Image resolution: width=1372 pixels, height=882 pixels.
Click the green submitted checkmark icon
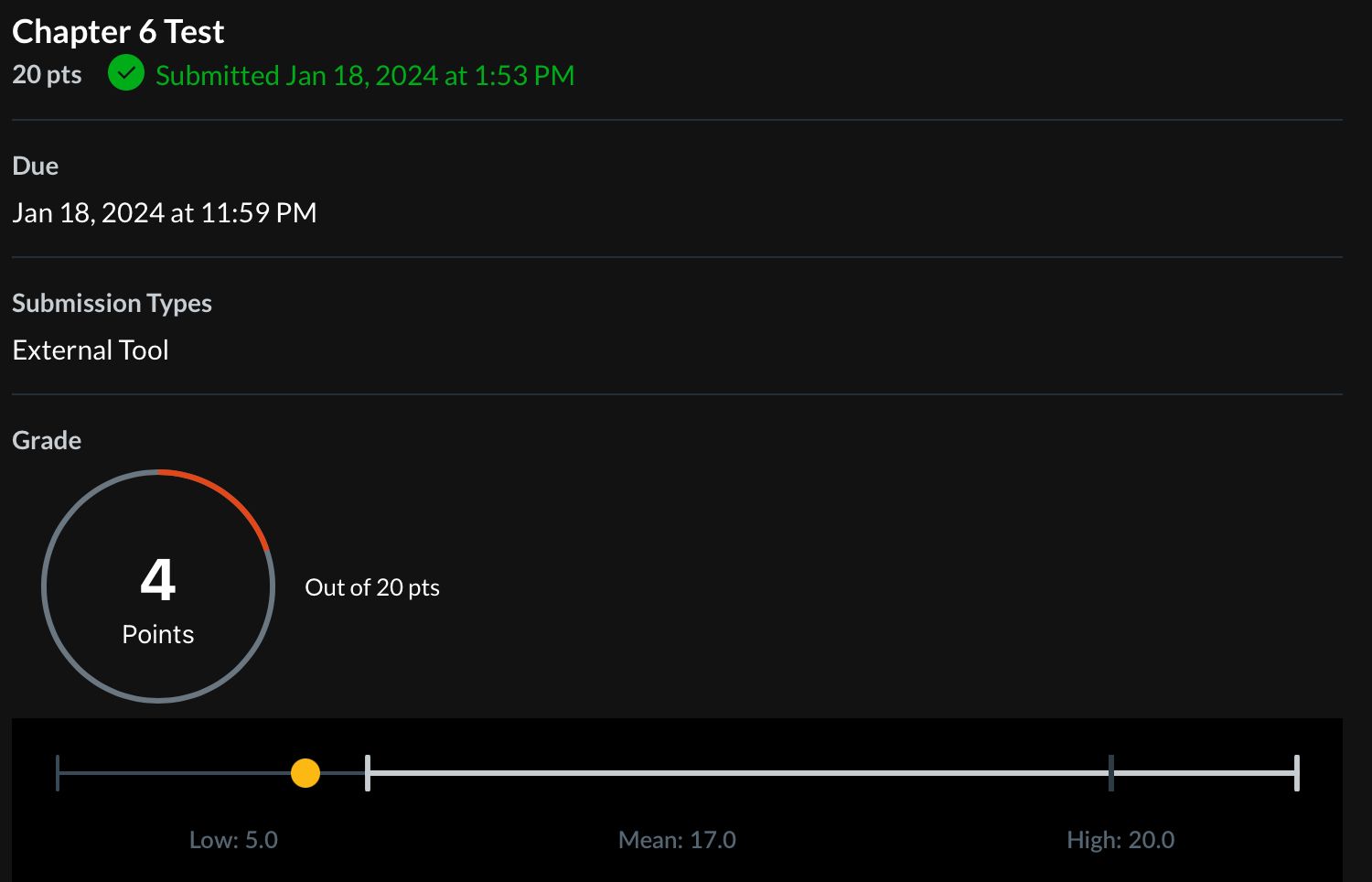click(x=125, y=73)
